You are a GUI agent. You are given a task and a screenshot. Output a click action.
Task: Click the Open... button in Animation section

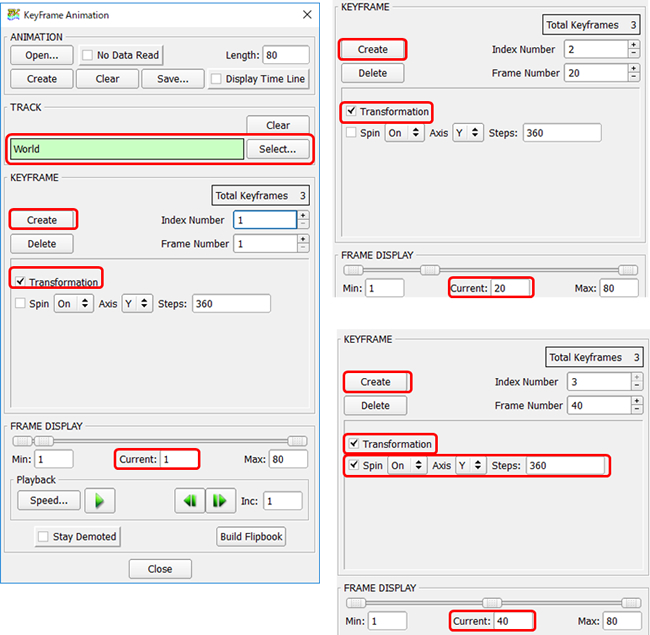coord(41,56)
